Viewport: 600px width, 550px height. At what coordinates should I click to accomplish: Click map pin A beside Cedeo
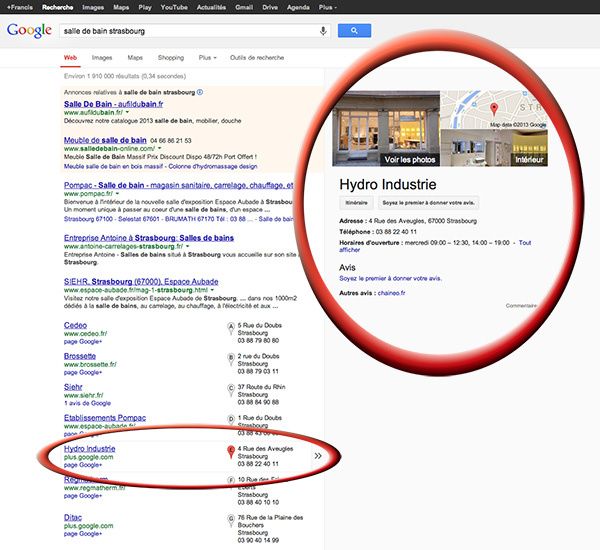click(x=231, y=328)
